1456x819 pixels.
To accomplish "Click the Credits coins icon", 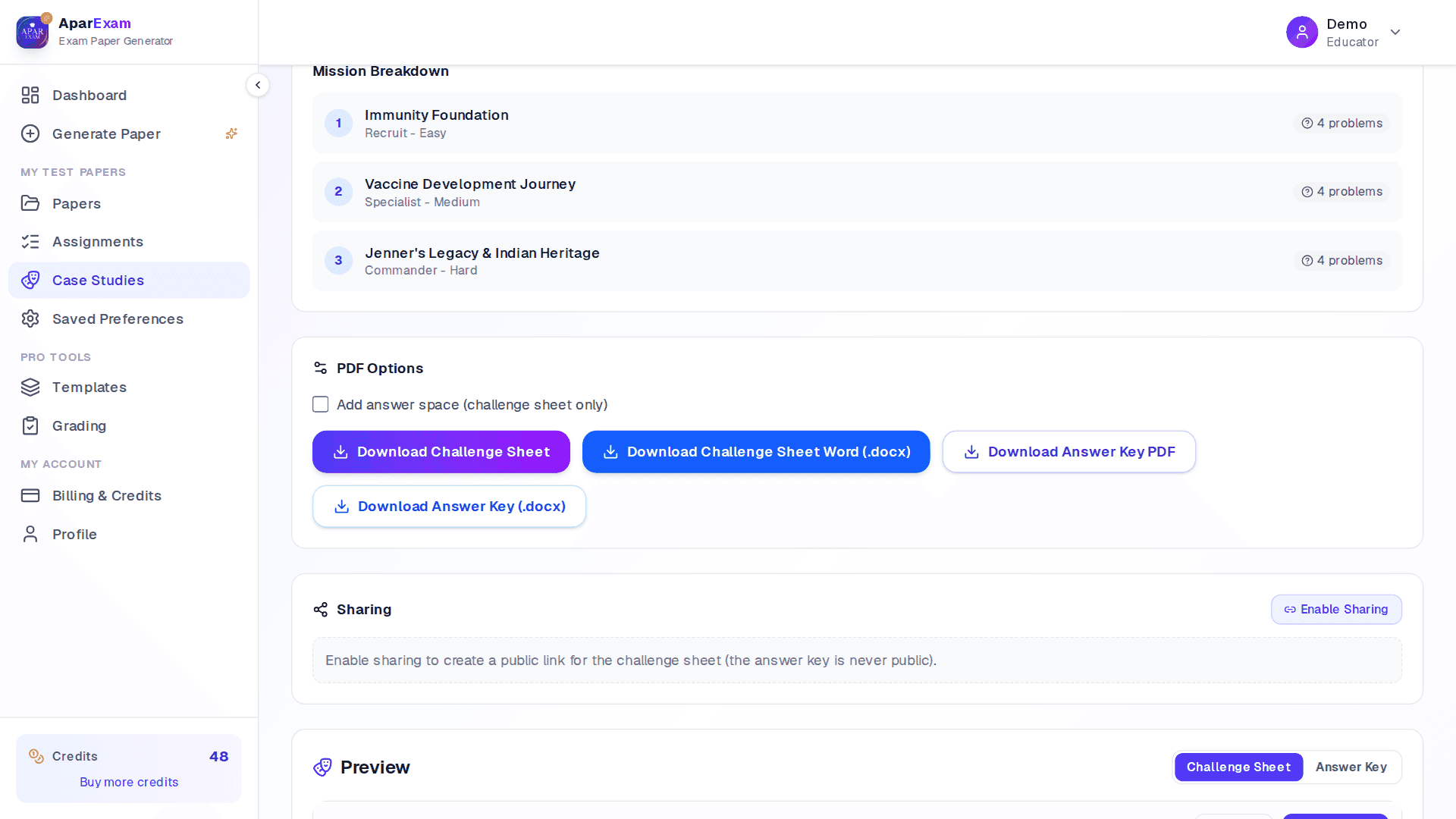I will pos(36,756).
